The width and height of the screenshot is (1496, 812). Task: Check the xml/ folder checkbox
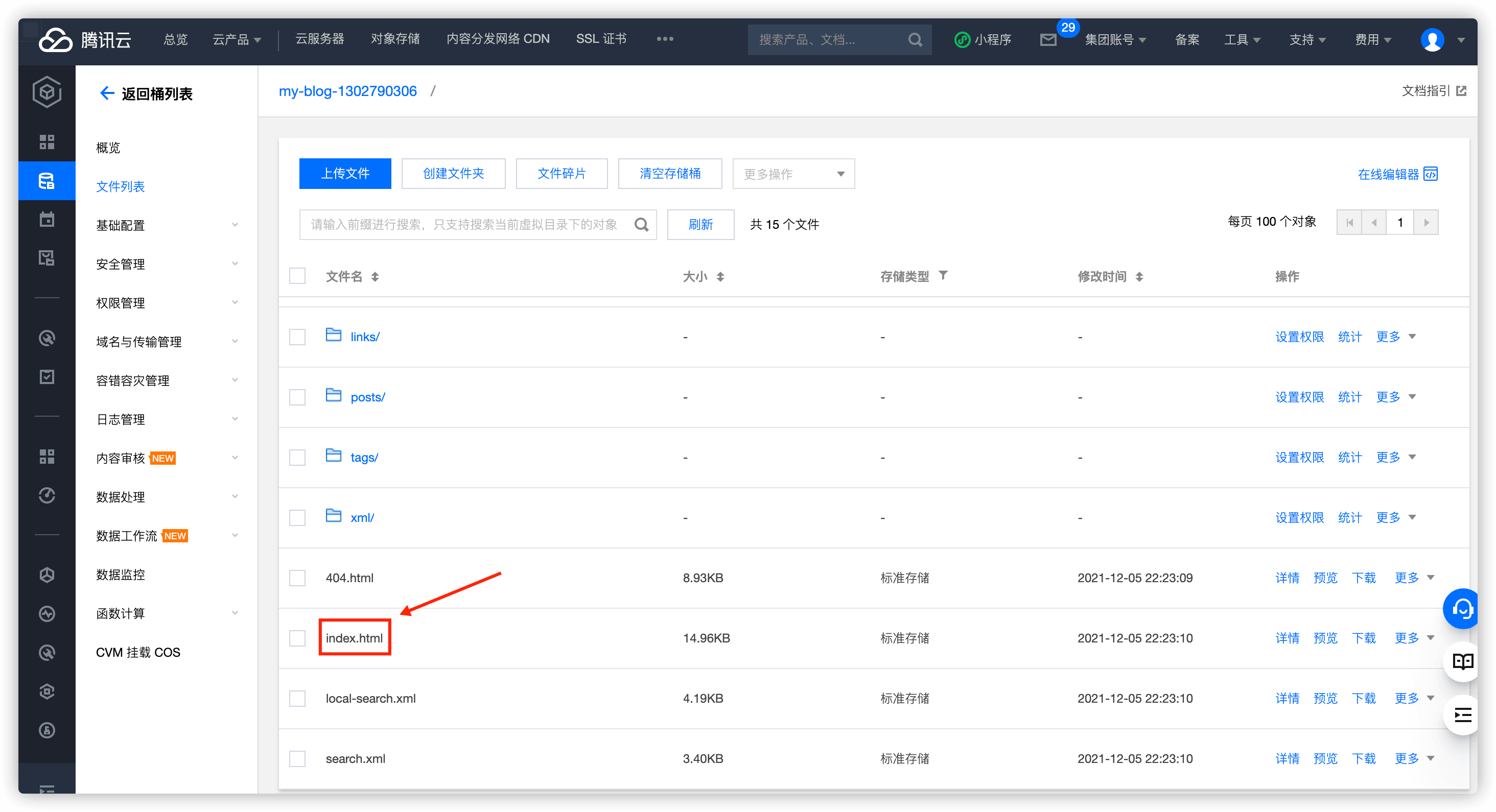[297, 518]
